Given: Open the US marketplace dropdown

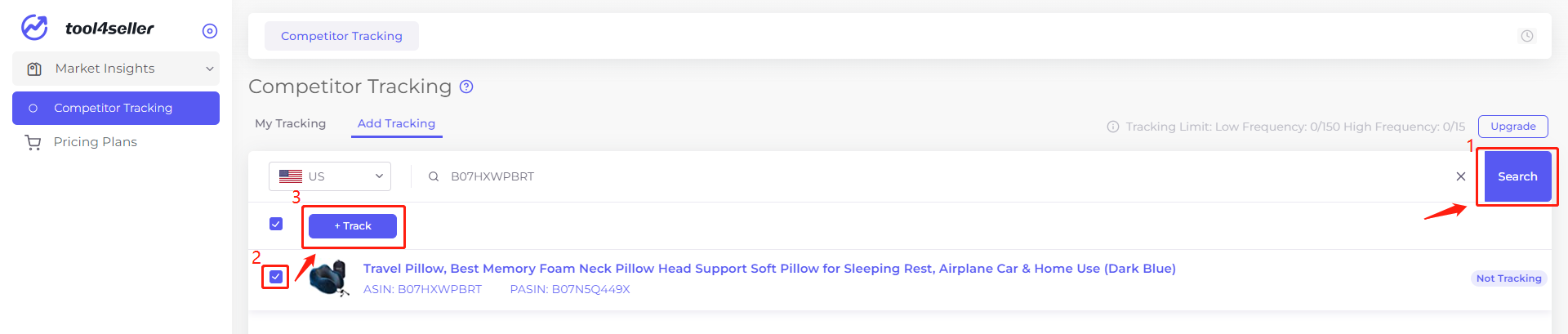Looking at the screenshot, I should point(330,176).
